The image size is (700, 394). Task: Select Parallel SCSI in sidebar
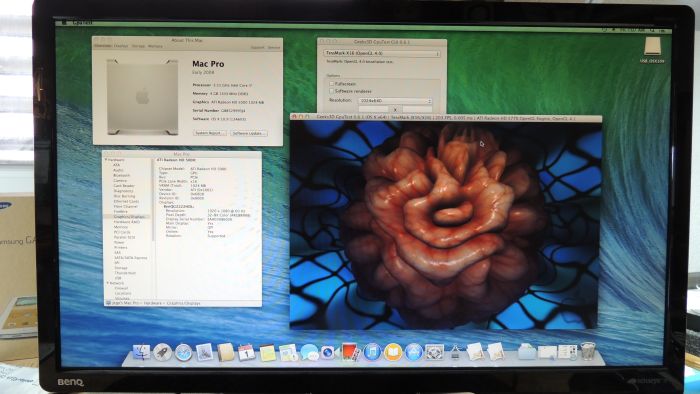124,237
